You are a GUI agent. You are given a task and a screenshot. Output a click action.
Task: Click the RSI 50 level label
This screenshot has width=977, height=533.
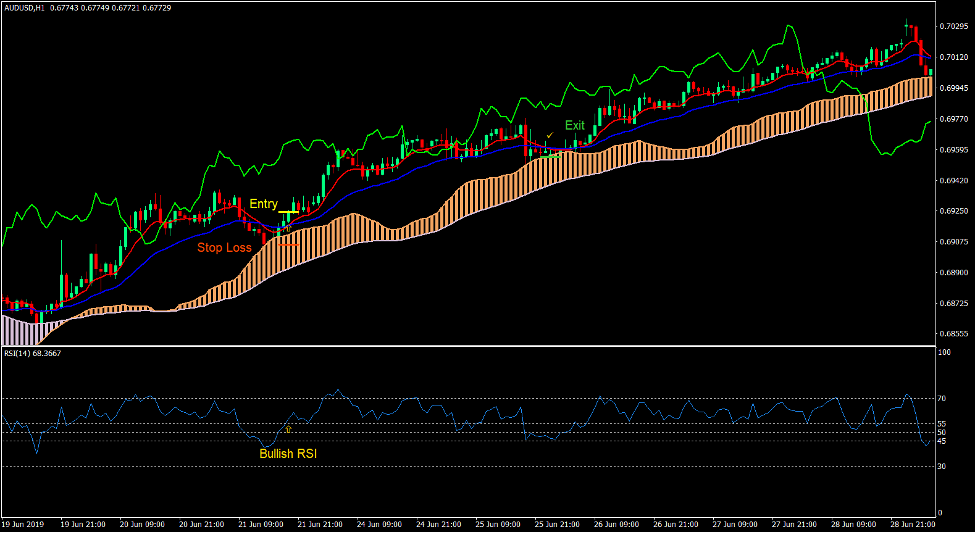click(x=942, y=432)
